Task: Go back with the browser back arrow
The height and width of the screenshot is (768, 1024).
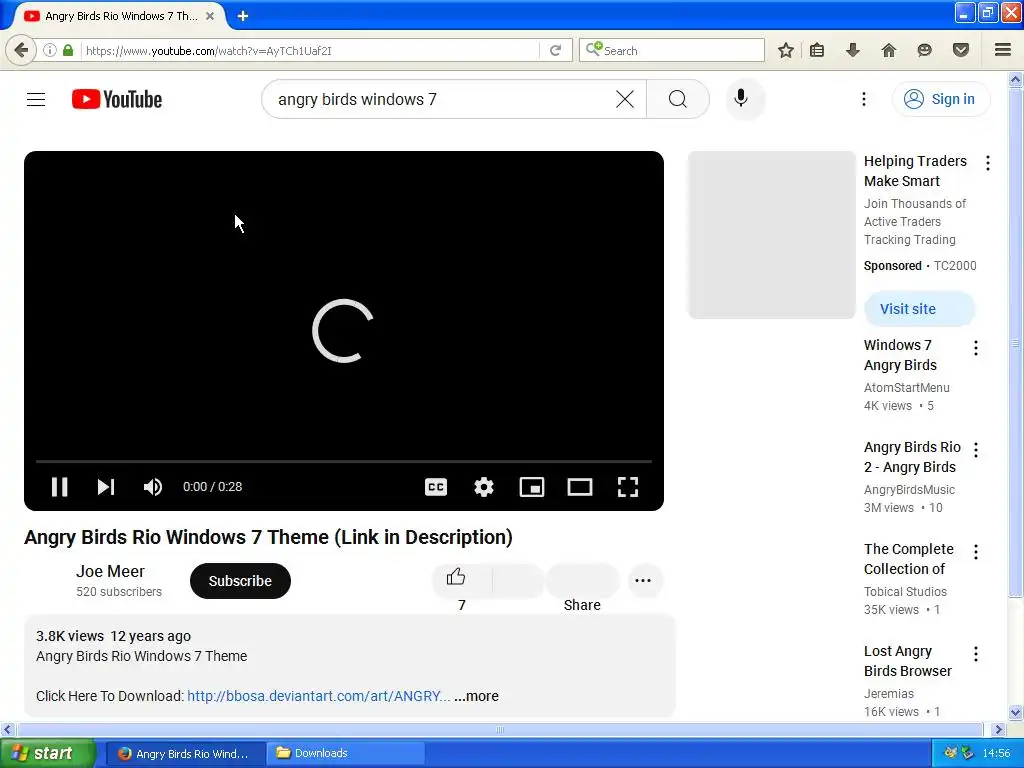Action: 21,50
